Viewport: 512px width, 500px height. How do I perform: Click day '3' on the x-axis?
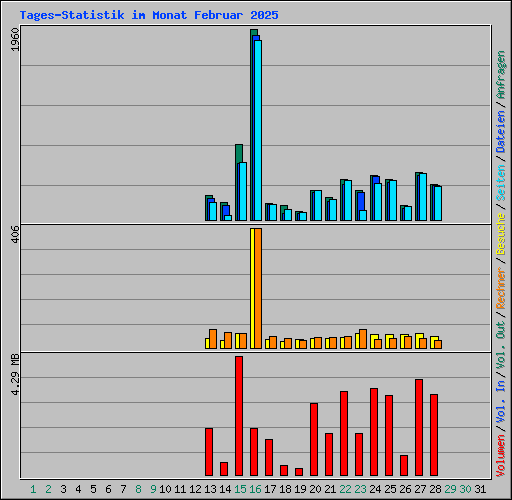(63, 489)
